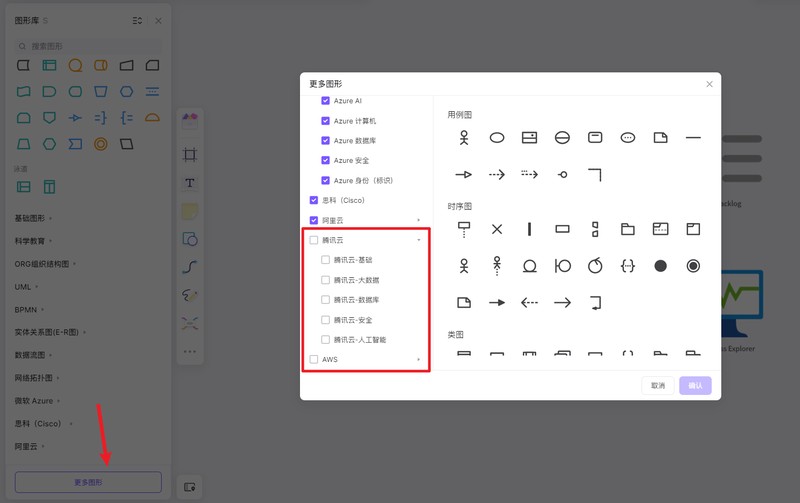Uncheck the Azure 身份（标识）checkbox
This screenshot has width=800, height=503.
point(326,180)
